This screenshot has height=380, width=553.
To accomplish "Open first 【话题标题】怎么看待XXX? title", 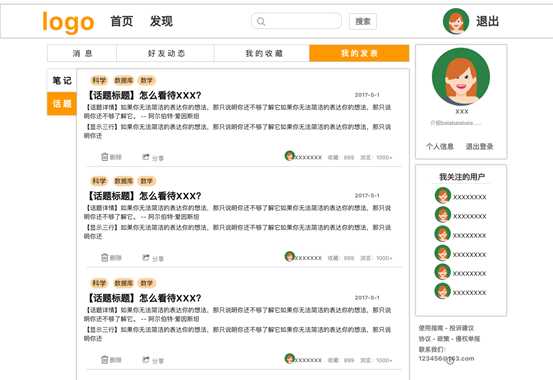I will tap(144, 95).
